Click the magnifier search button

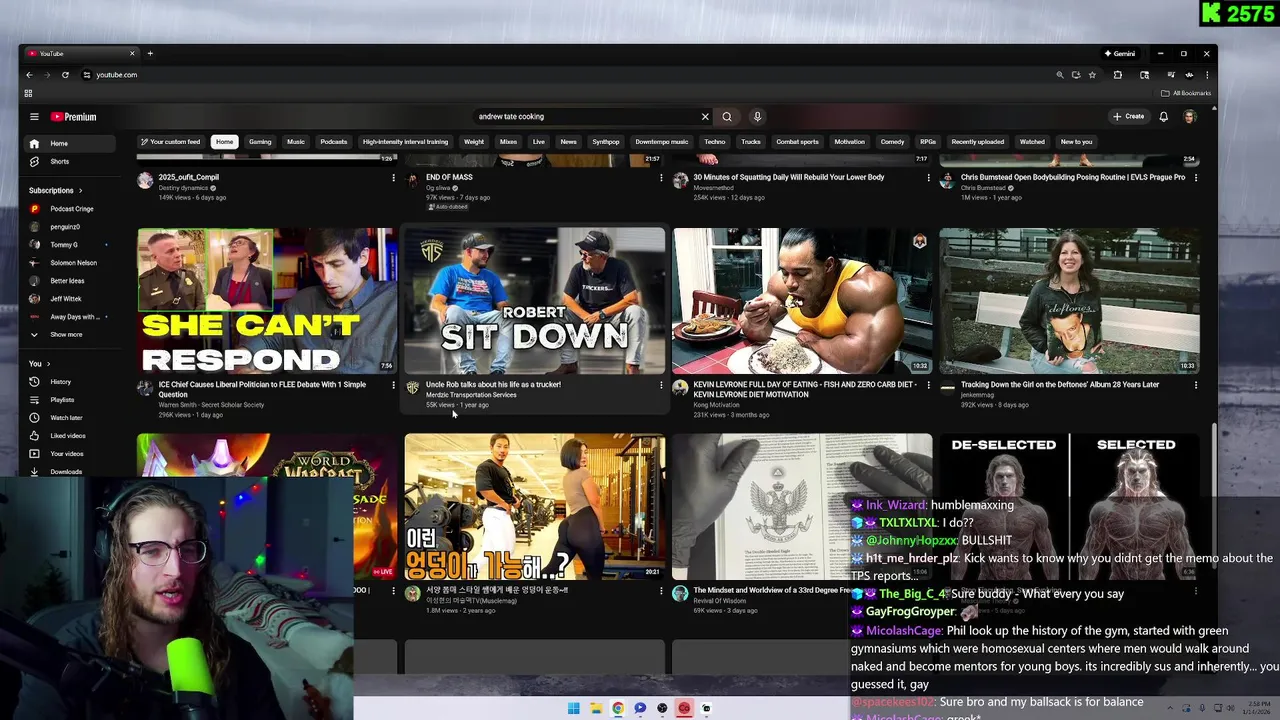[x=727, y=117]
